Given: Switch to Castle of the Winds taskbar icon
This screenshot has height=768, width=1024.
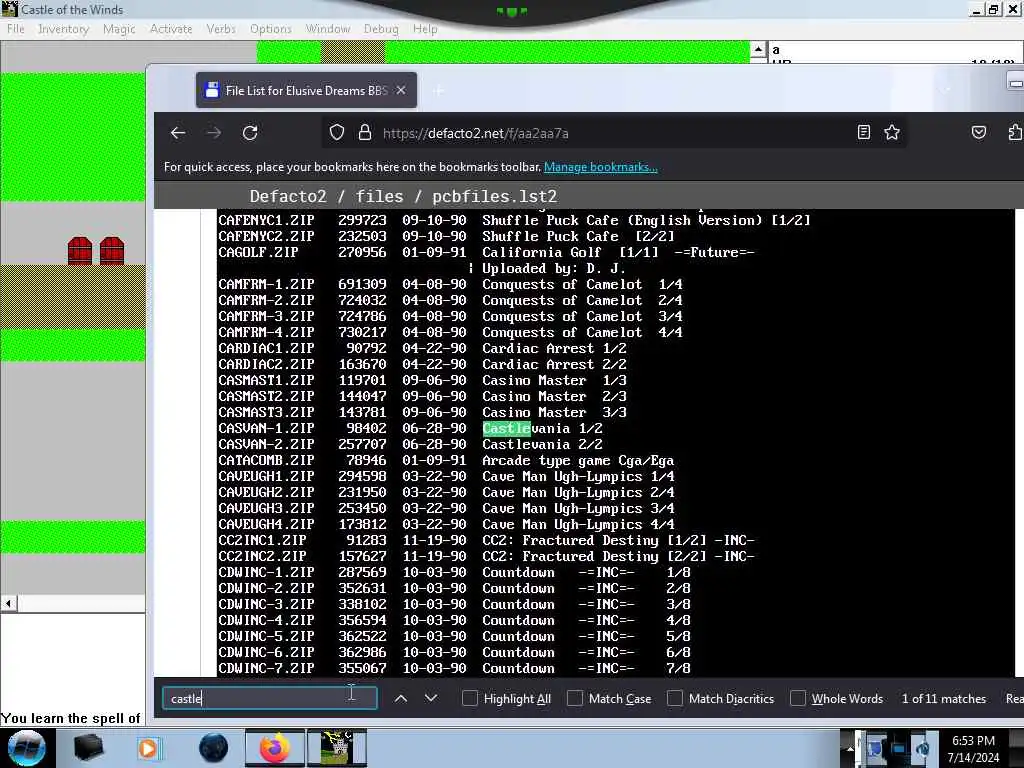Looking at the screenshot, I should click(x=338, y=748).
